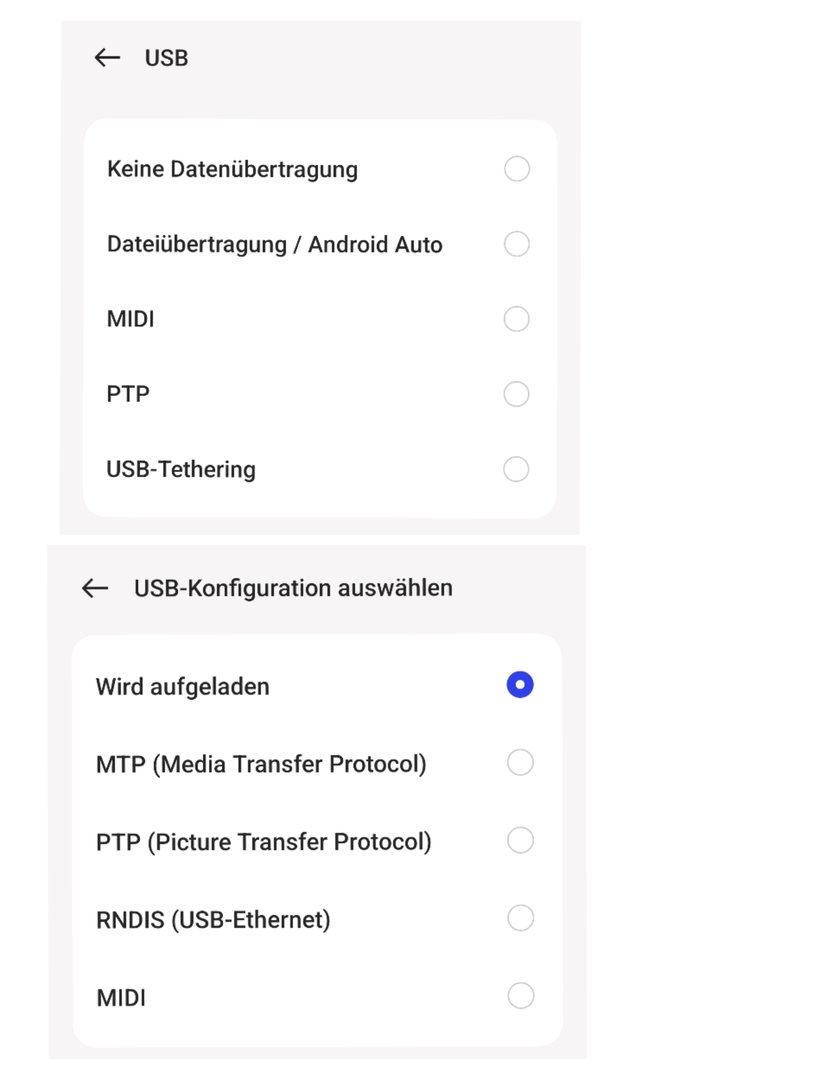The width and height of the screenshot is (819, 1080).
Task: Select the Keine Datenübertragung radio button
Action: pos(517,169)
